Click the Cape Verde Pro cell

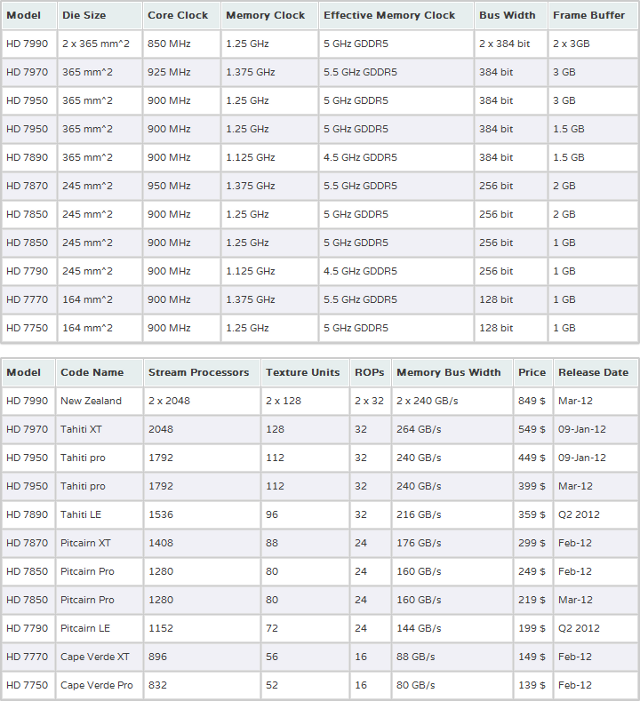(x=99, y=685)
